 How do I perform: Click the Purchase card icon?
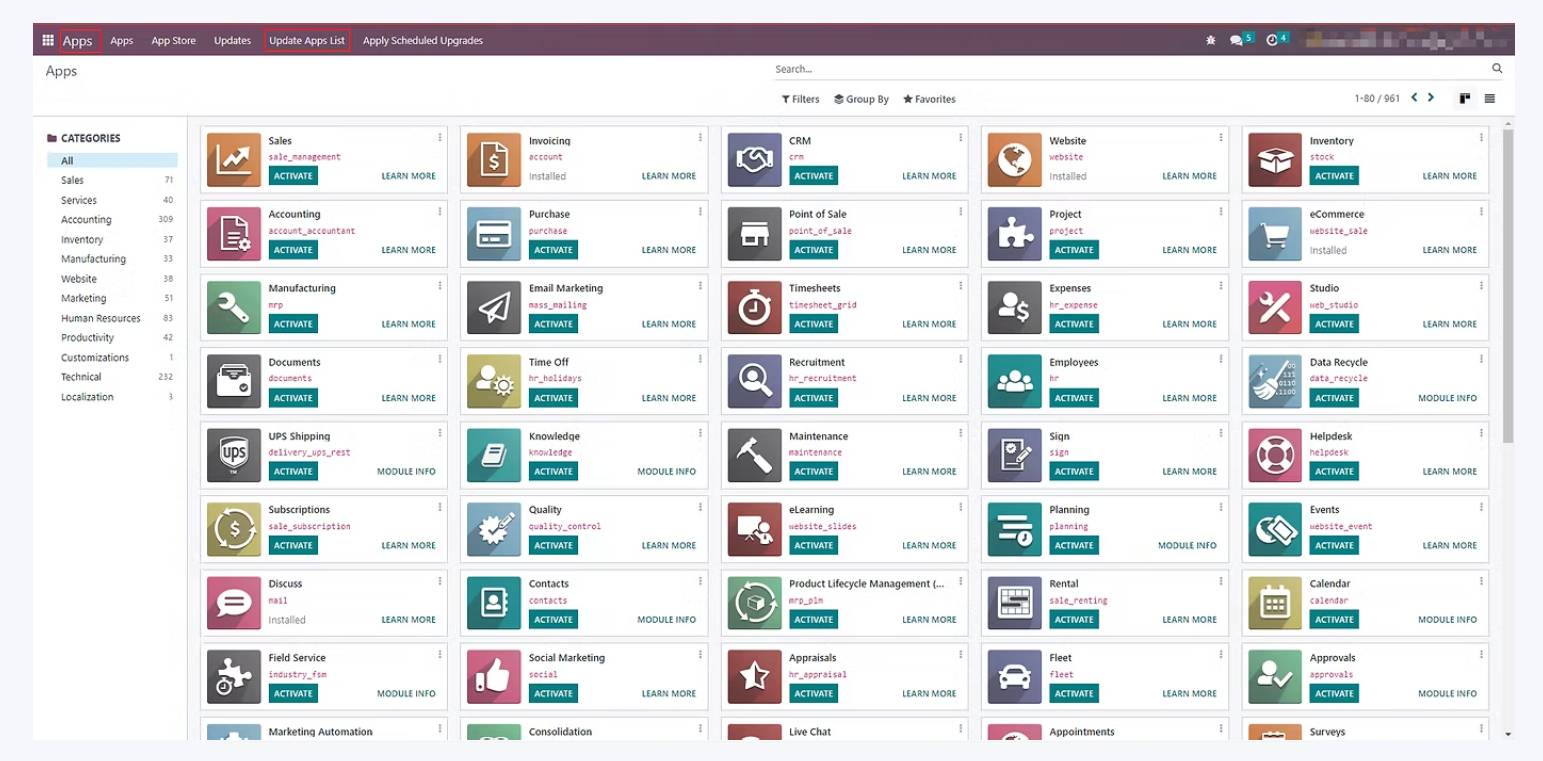point(494,234)
